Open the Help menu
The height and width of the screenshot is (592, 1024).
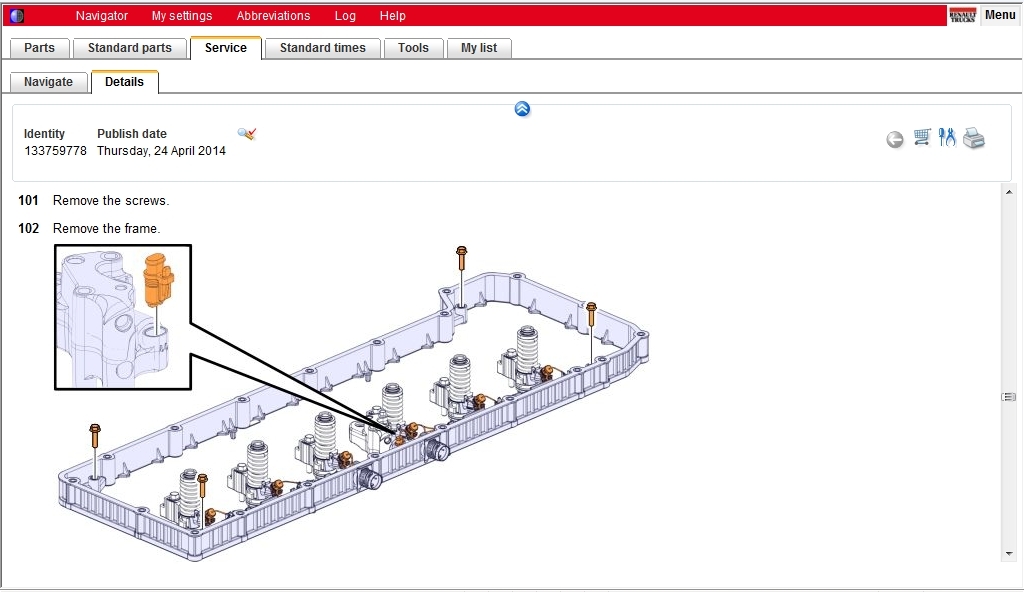click(x=392, y=16)
